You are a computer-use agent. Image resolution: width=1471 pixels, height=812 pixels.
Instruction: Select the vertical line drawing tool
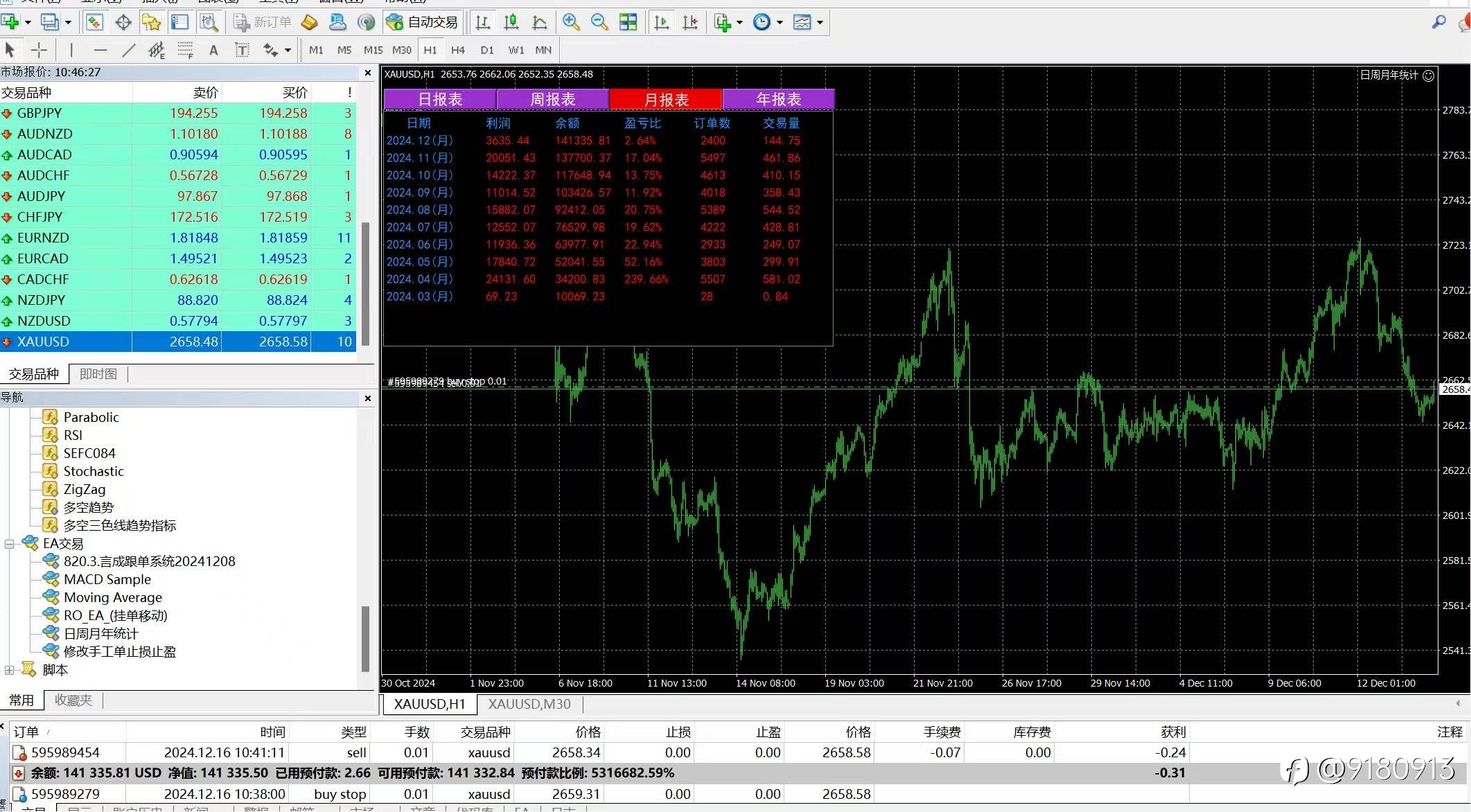pos(71,50)
